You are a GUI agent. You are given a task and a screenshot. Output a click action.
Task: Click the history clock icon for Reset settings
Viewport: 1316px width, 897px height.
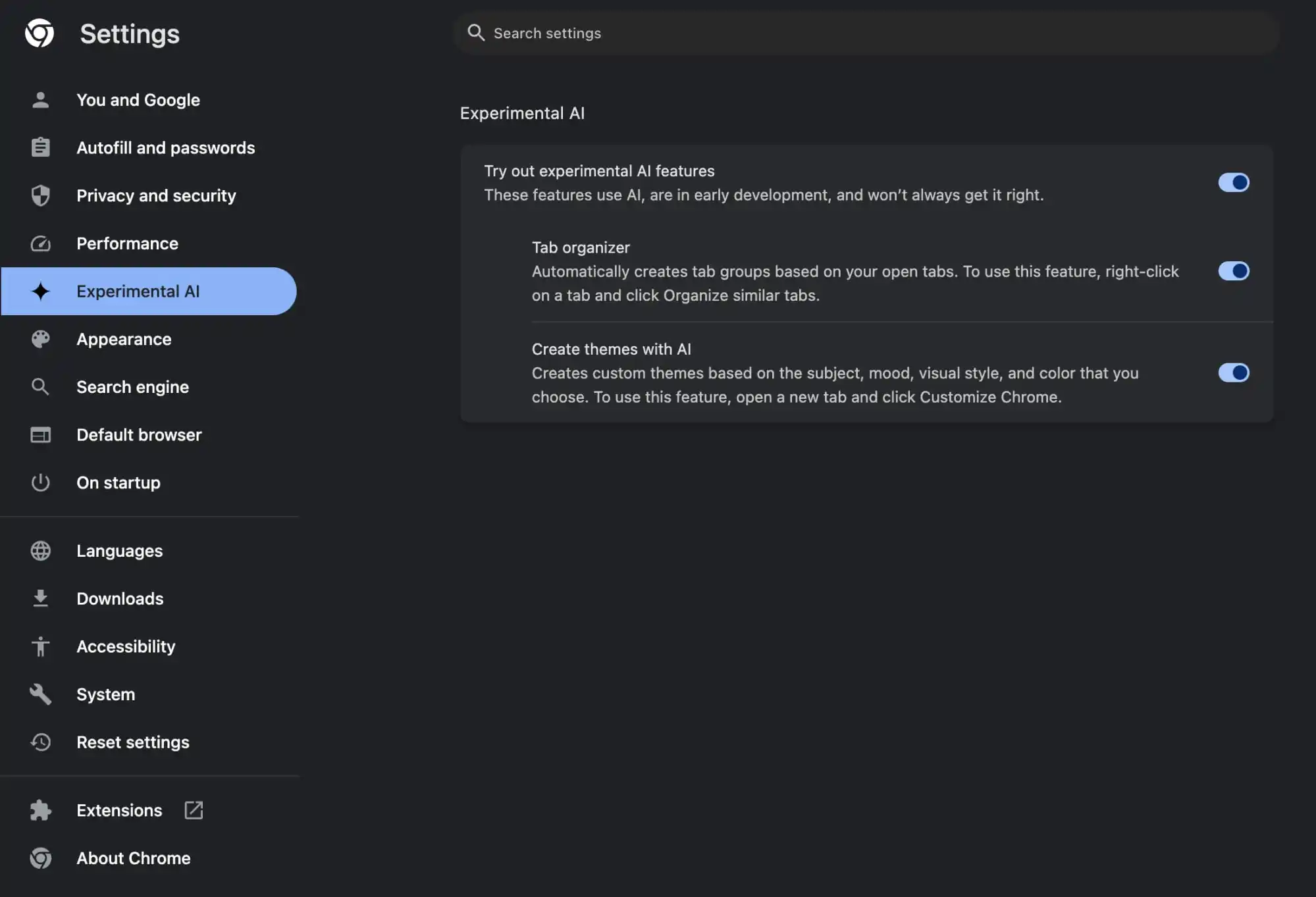(40, 742)
